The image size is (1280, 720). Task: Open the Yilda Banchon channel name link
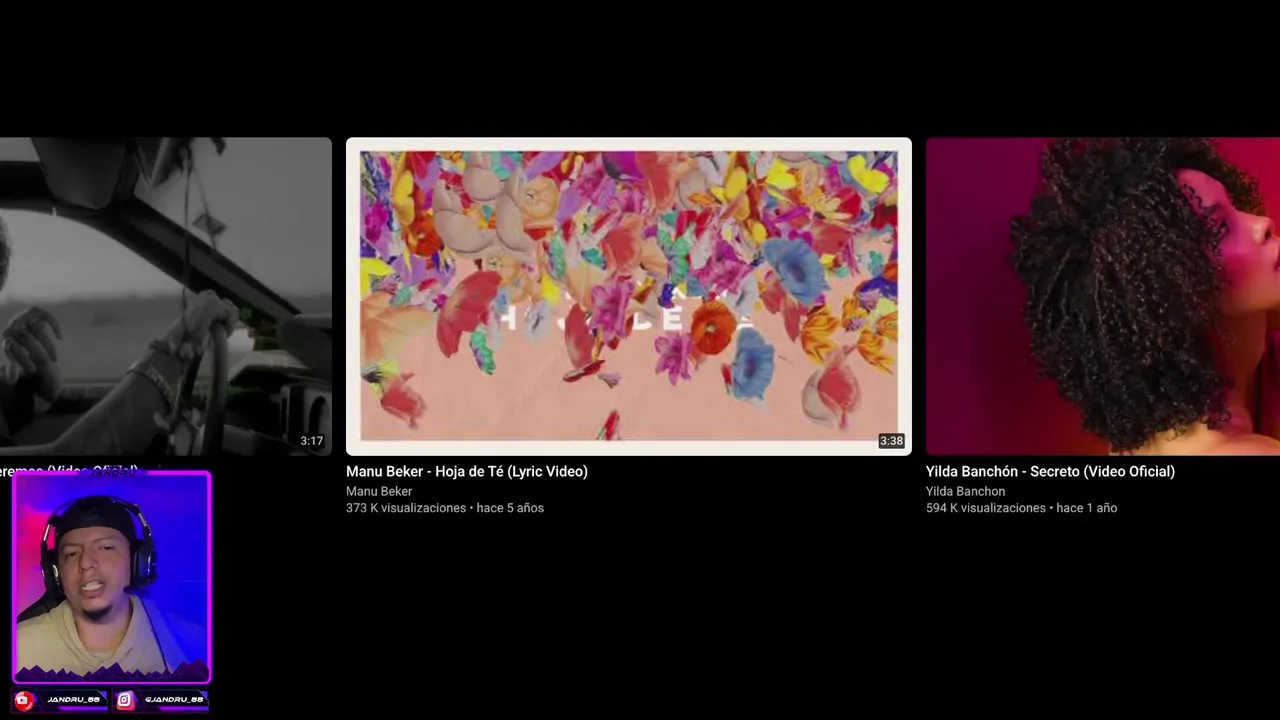point(965,491)
